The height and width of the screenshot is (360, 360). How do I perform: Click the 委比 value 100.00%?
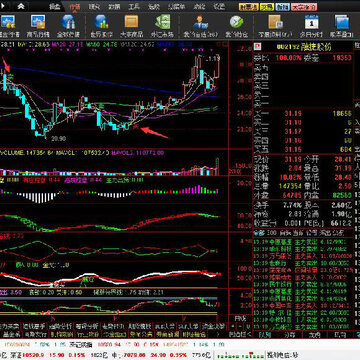pos(289,58)
